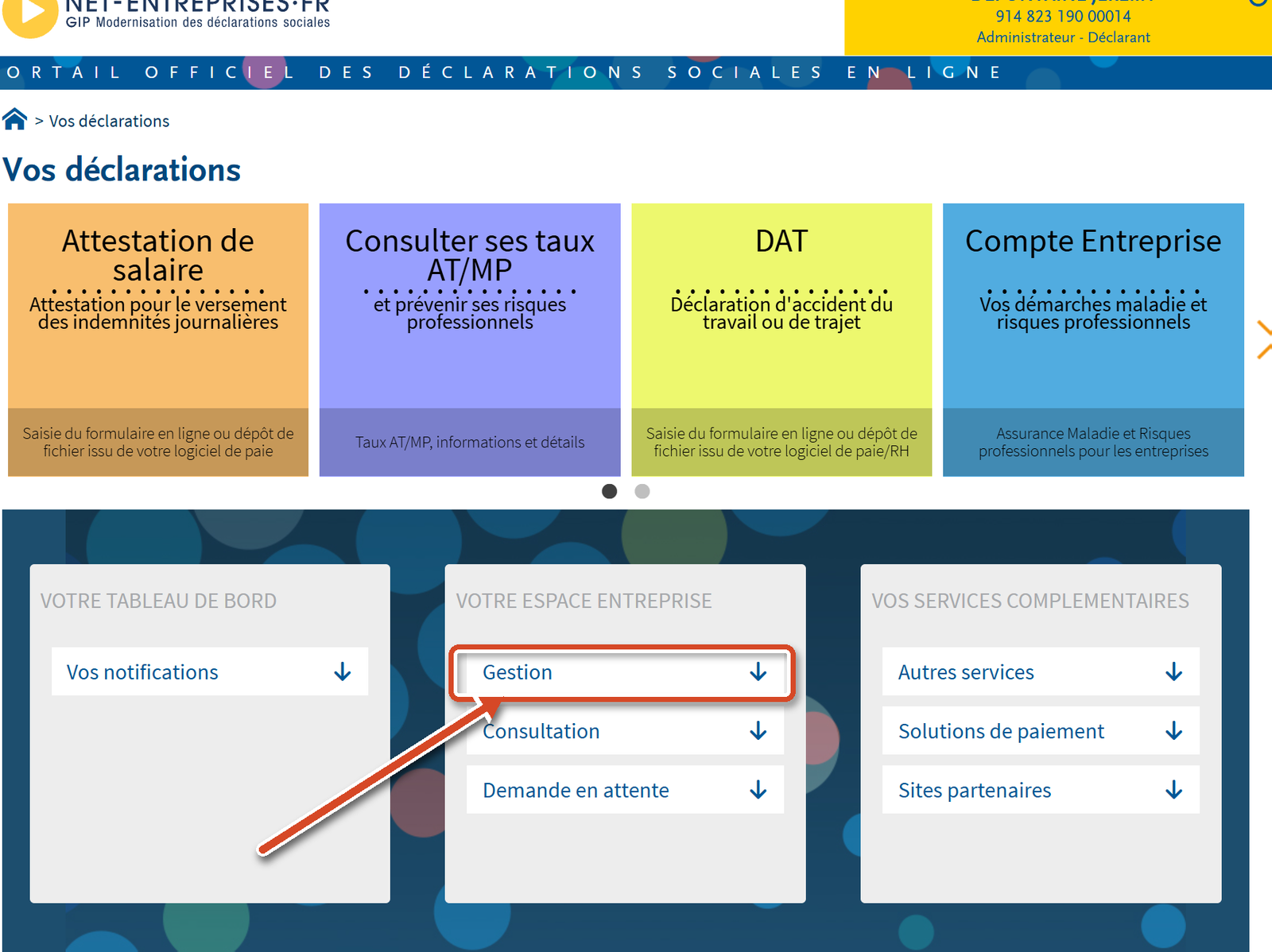Image resolution: width=1272 pixels, height=952 pixels.
Task: Expand the Gestion section
Action: click(625, 671)
